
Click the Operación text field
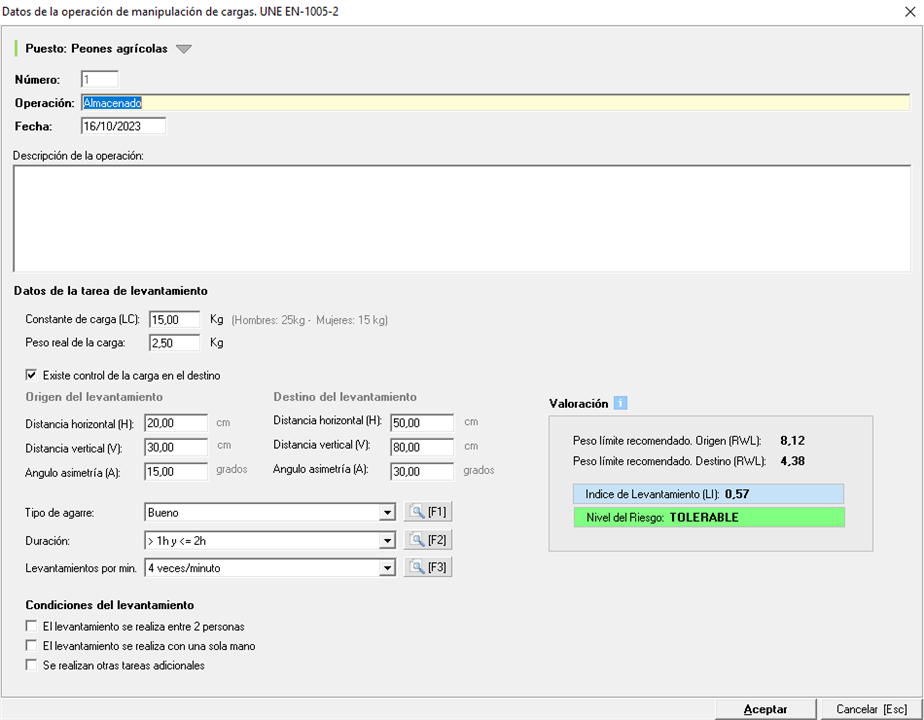(x=495, y=103)
